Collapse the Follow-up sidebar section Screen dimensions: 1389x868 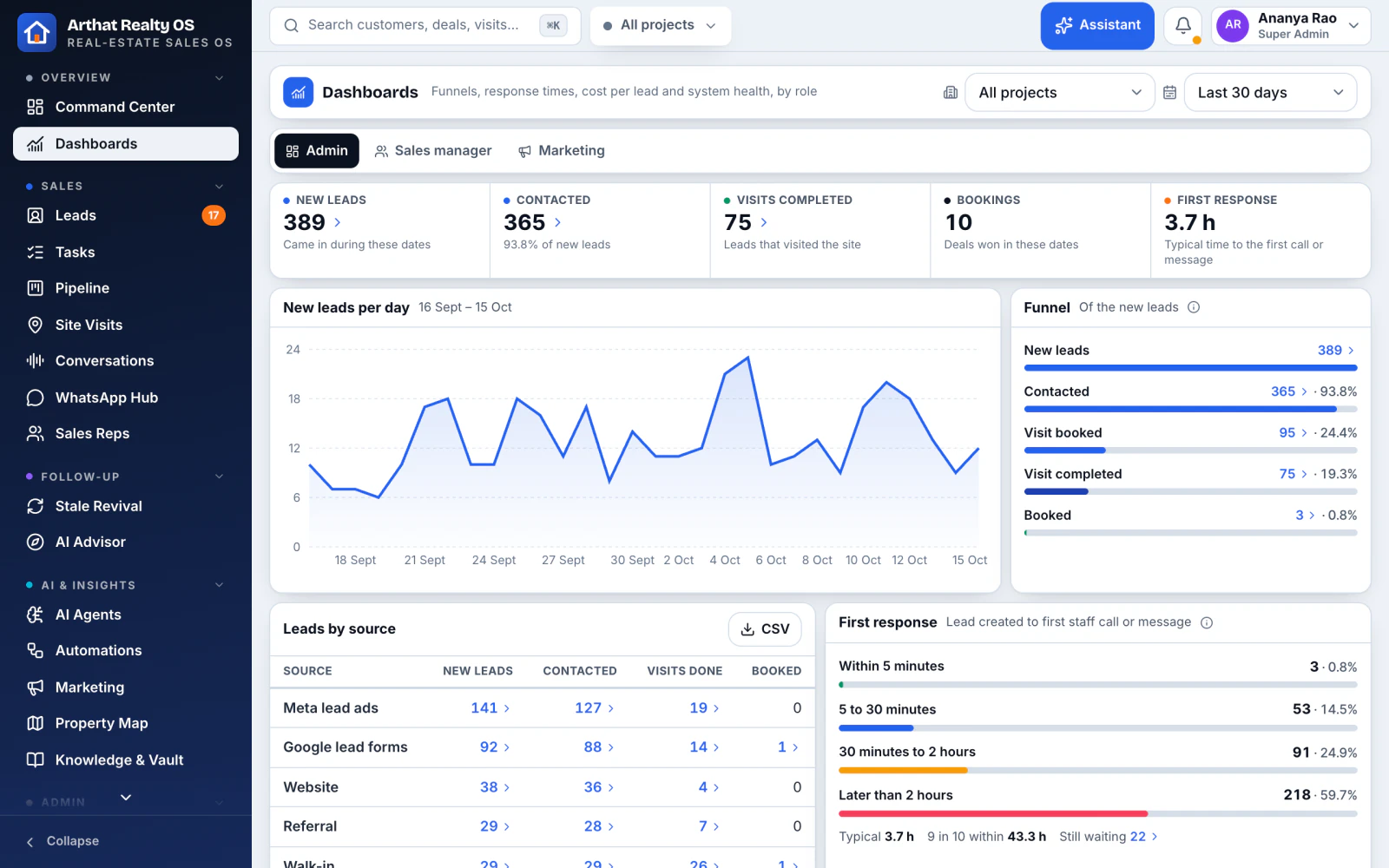coord(219,477)
